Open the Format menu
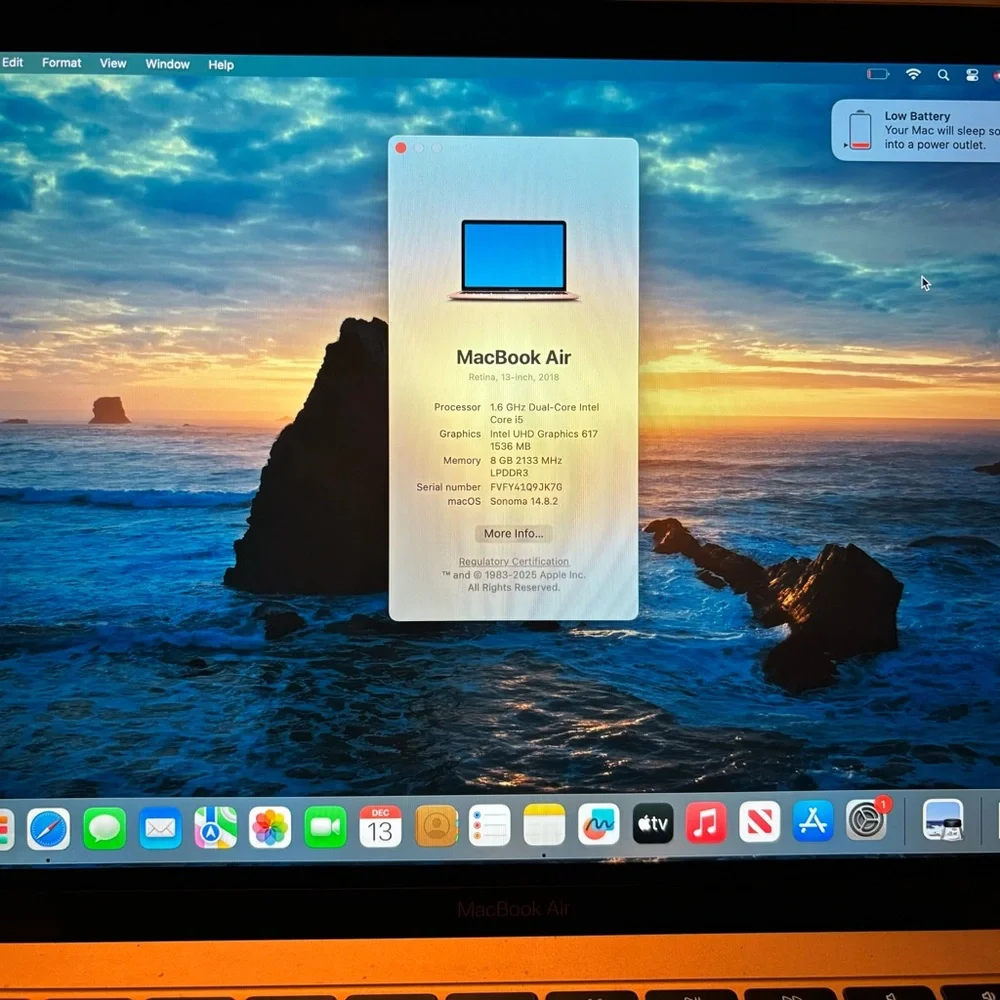 pyautogui.click(x=62, y=62)
